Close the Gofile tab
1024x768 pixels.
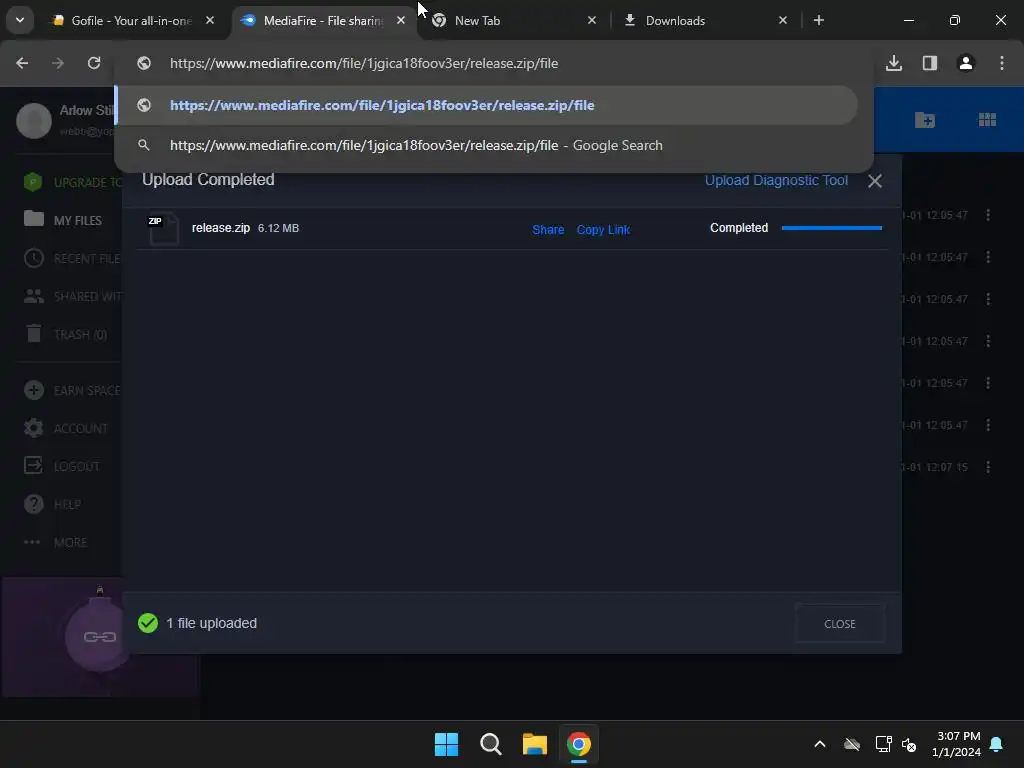[210, 21]
